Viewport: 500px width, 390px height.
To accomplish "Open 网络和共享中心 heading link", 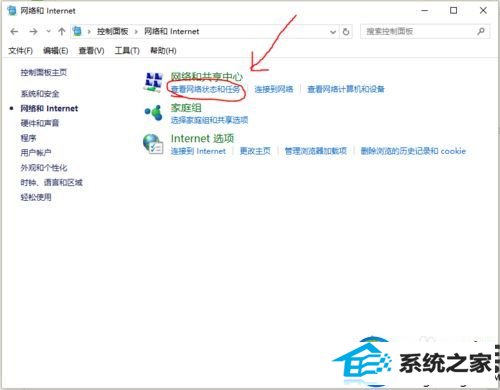I will coord(207,76).
